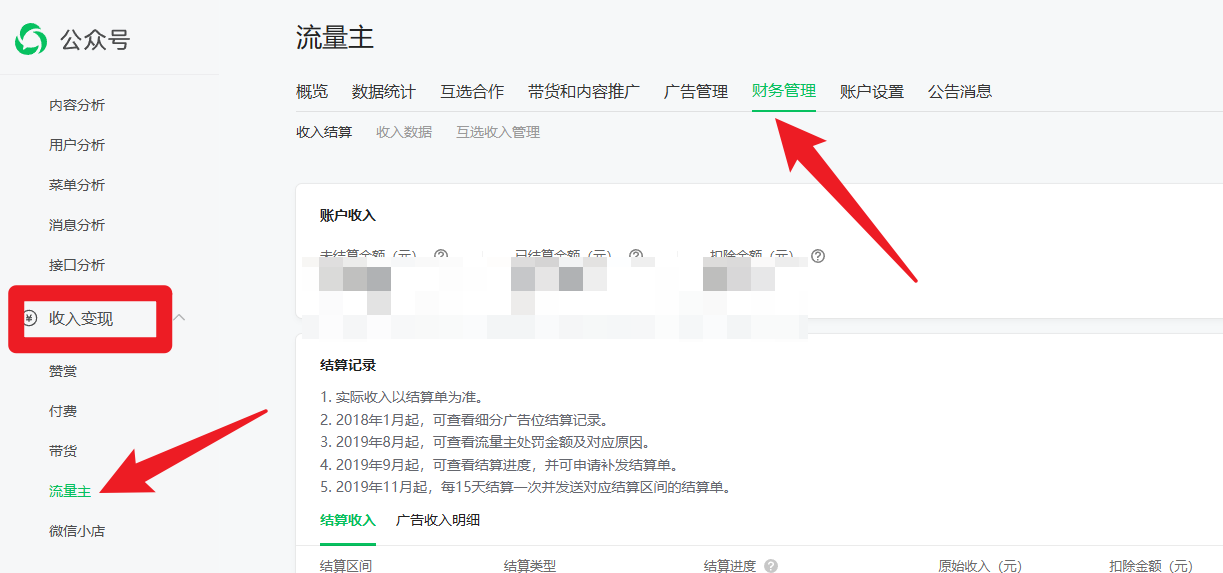Open 用户分析 in the sidebar
Image resolution: width=1223 pixels, height=573 pixels.
point(77,145)
